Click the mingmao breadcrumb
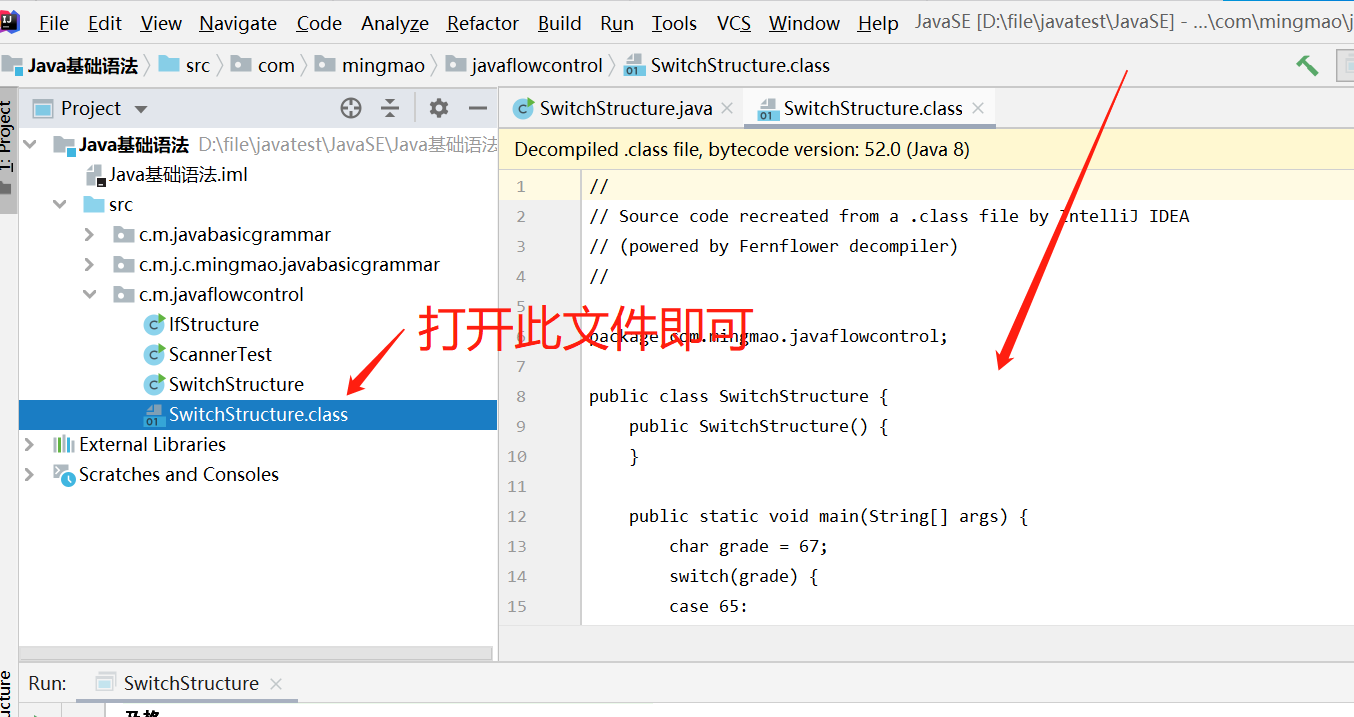 coord(383,66)
